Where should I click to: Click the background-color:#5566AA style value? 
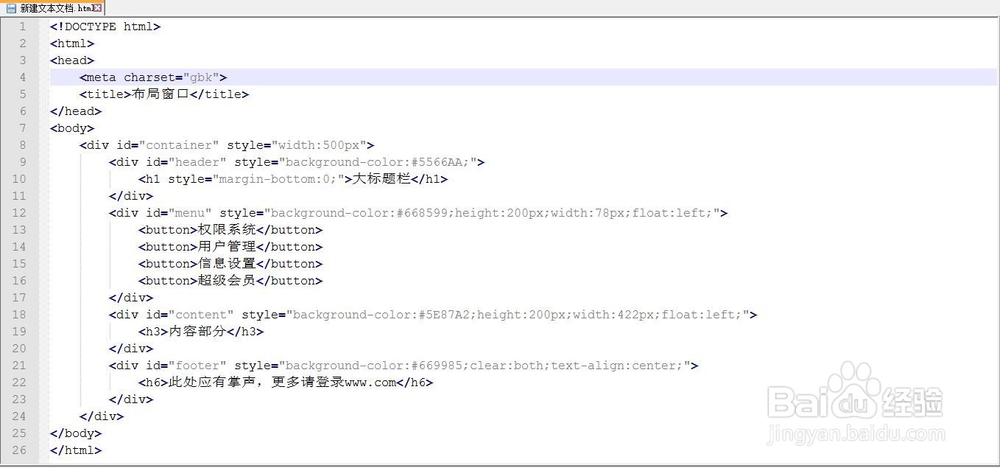click(x=379, y=162)
